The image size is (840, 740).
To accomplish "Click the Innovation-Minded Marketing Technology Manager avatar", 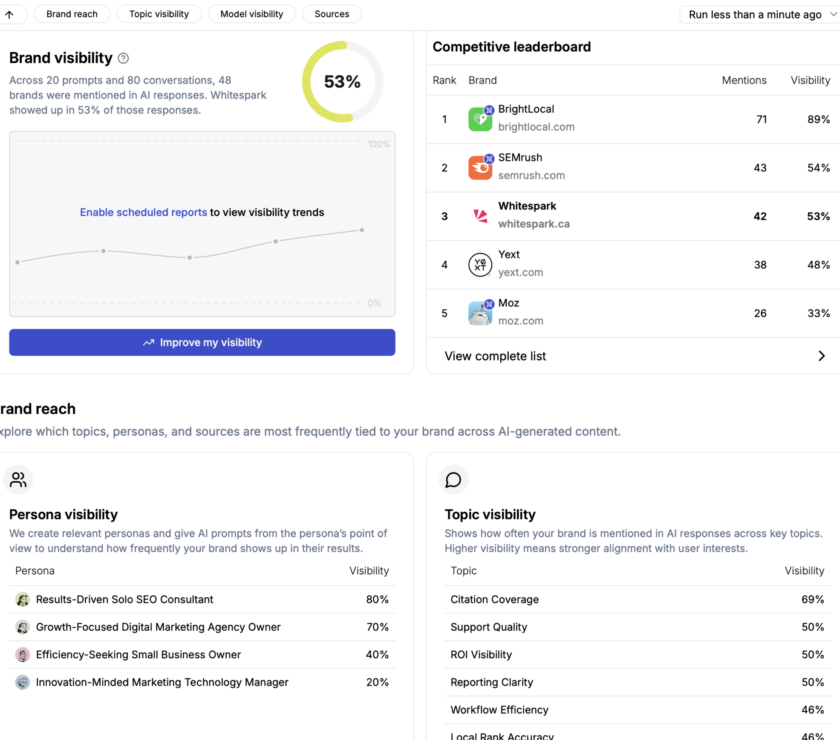I will click(x=22, y=682).
